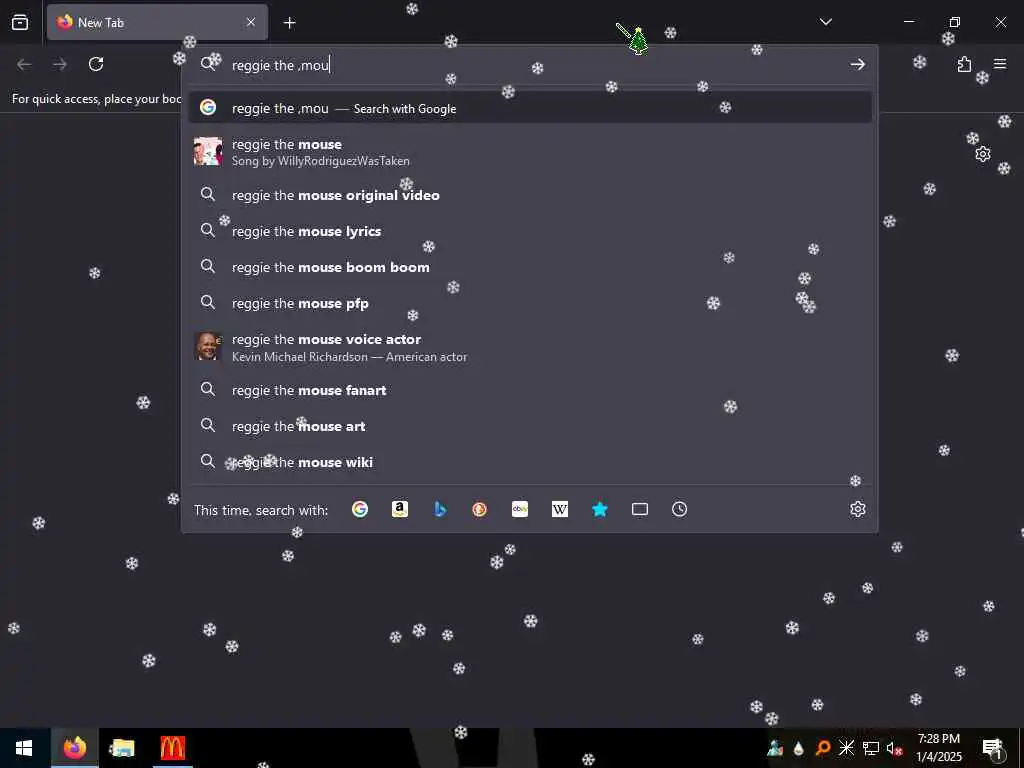This screenshot has width=1024, height=768.
Task: Open search settings gear in dropdown
Action: (x=857, y=509)
